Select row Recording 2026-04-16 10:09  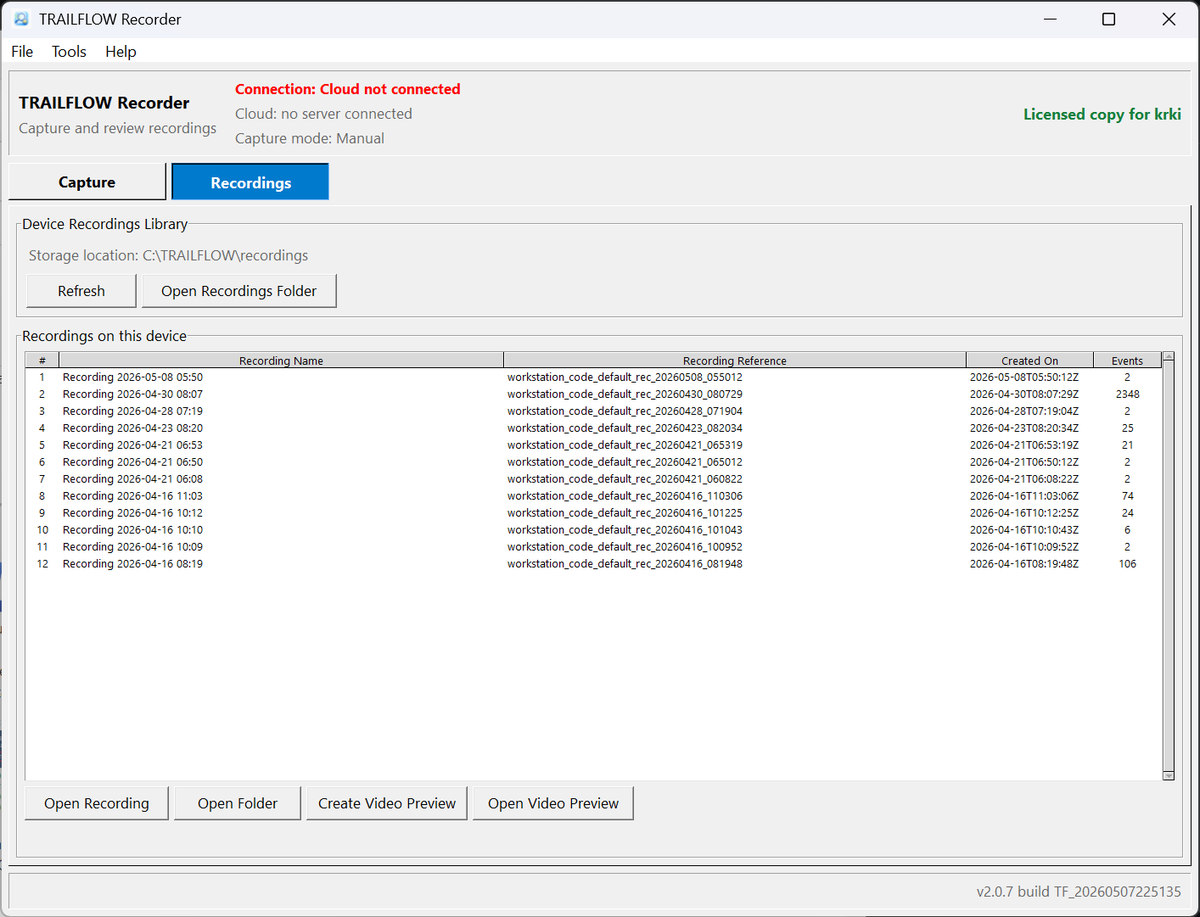(594, 547)
